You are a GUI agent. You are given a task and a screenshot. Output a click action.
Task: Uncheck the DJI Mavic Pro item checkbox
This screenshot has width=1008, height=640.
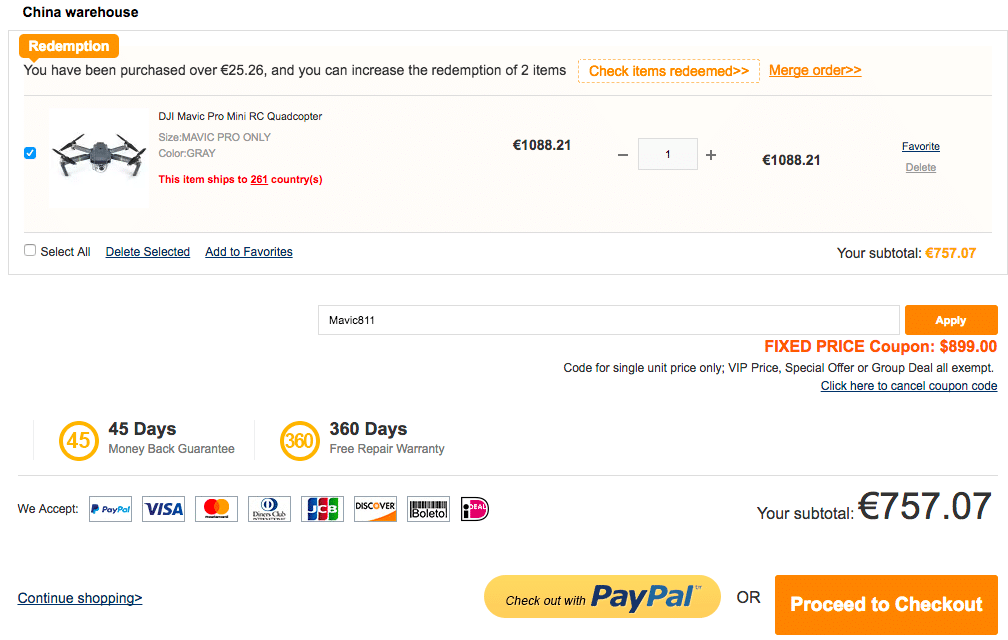30,153
